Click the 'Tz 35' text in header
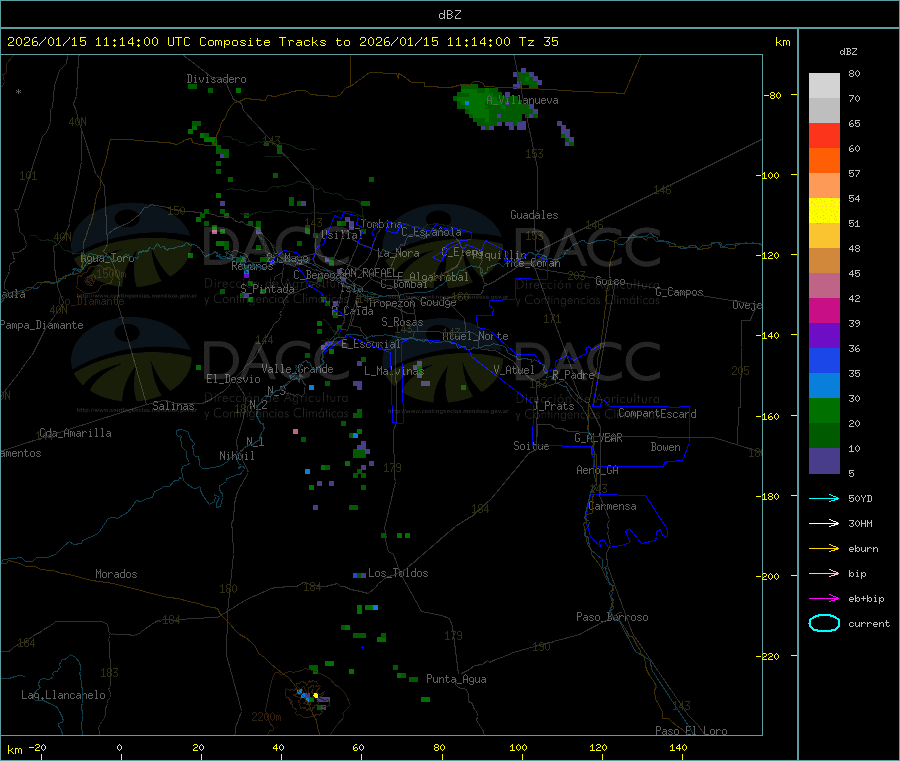The height and width of the screenshot is (761, 900). click(538, 42)
